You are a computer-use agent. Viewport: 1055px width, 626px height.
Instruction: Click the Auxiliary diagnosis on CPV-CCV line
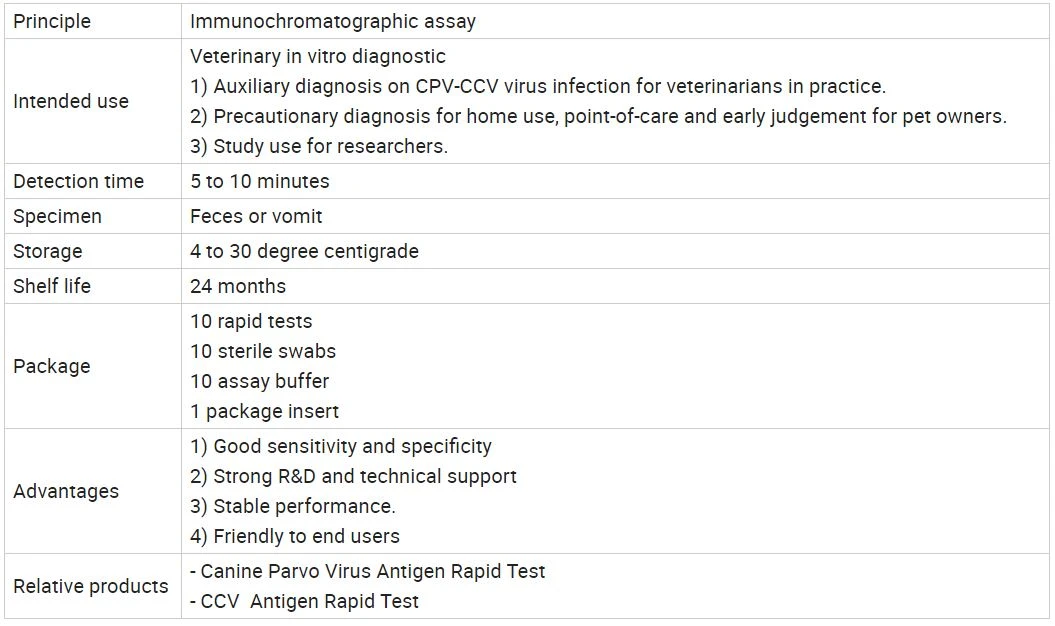(x=538, y=87)
